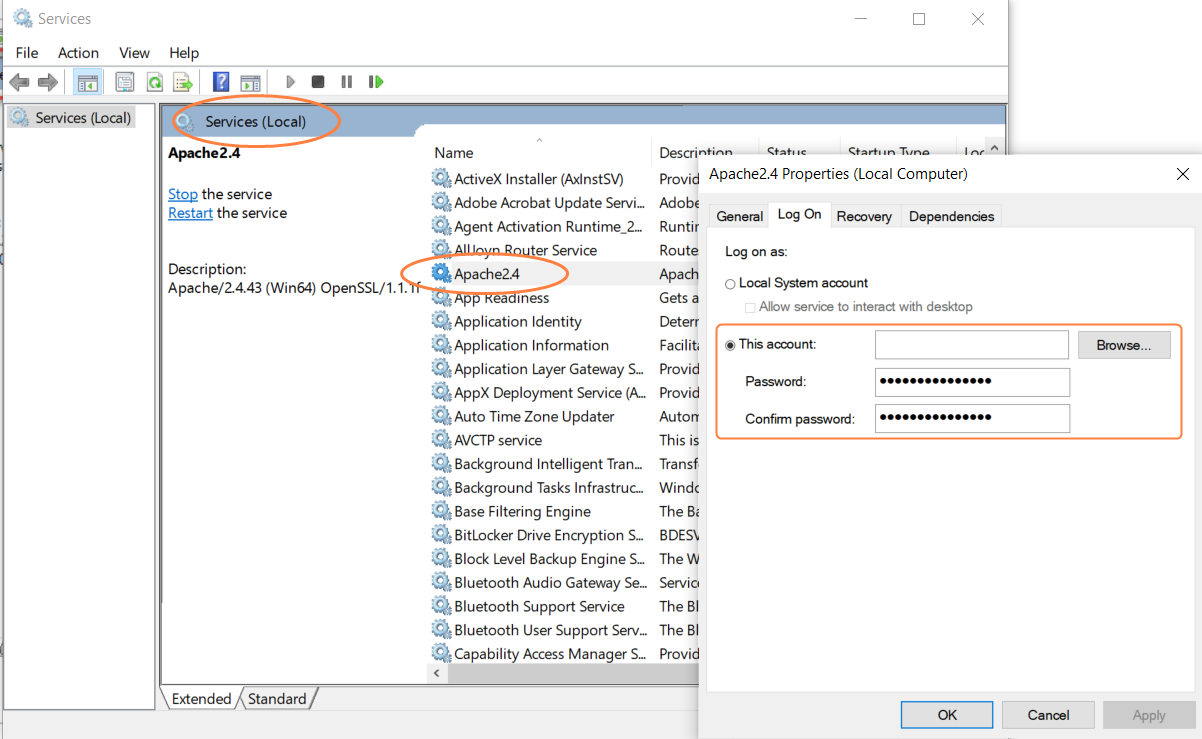Viewport: 1202px width, 739px height.
Task: Click the Properties toolbar icon
Action: [x=125, y=82]
